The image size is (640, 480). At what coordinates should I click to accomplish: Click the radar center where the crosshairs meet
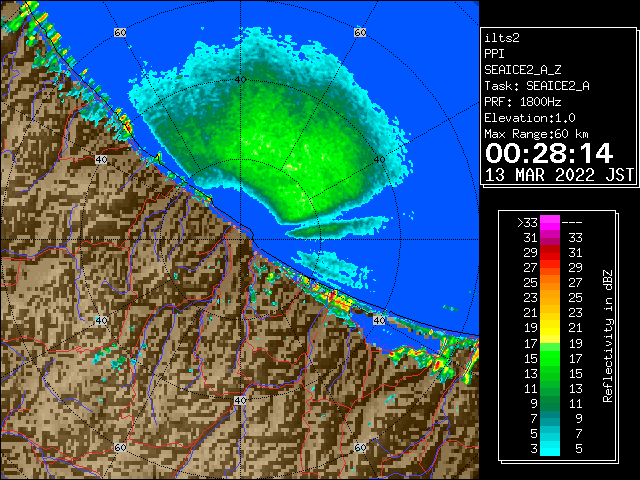pyautogui.click(x=240, y=240)
